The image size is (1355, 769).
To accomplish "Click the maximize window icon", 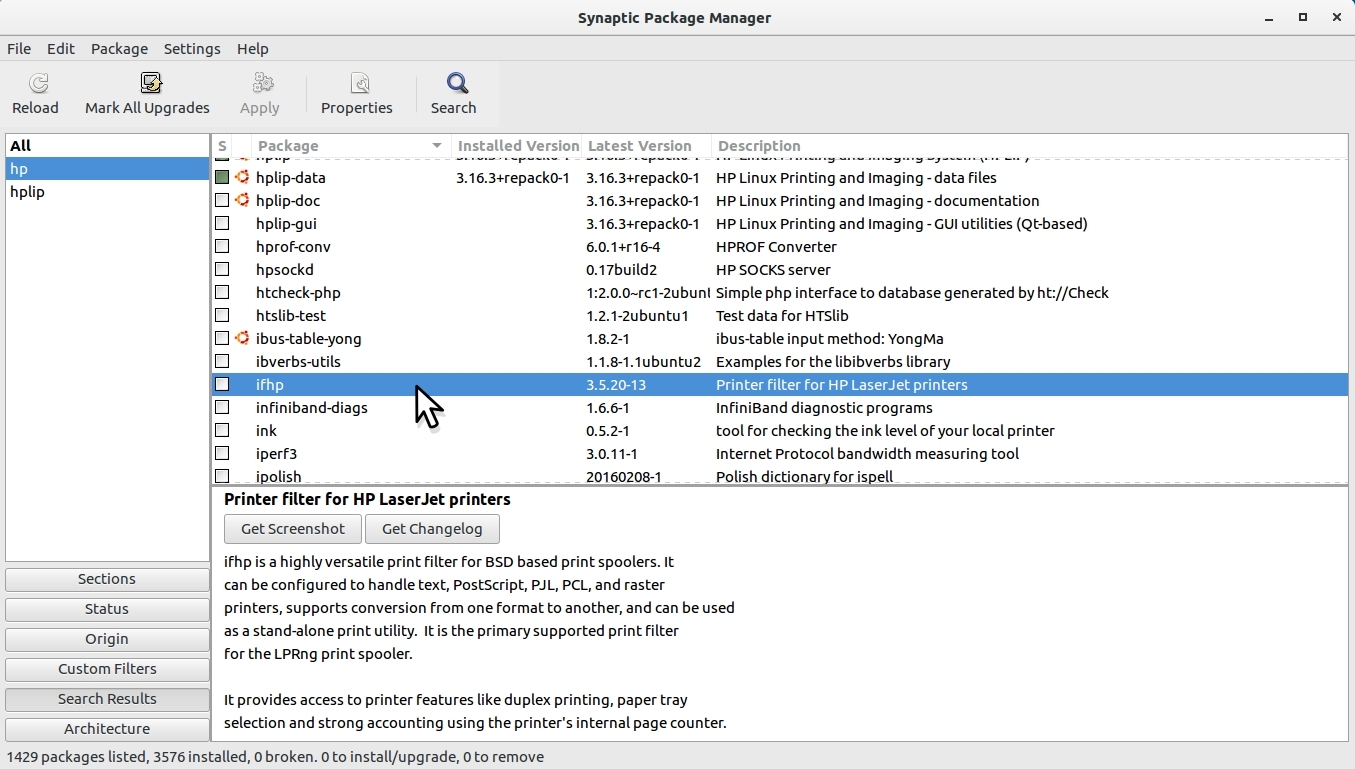I will (1303, 17).
